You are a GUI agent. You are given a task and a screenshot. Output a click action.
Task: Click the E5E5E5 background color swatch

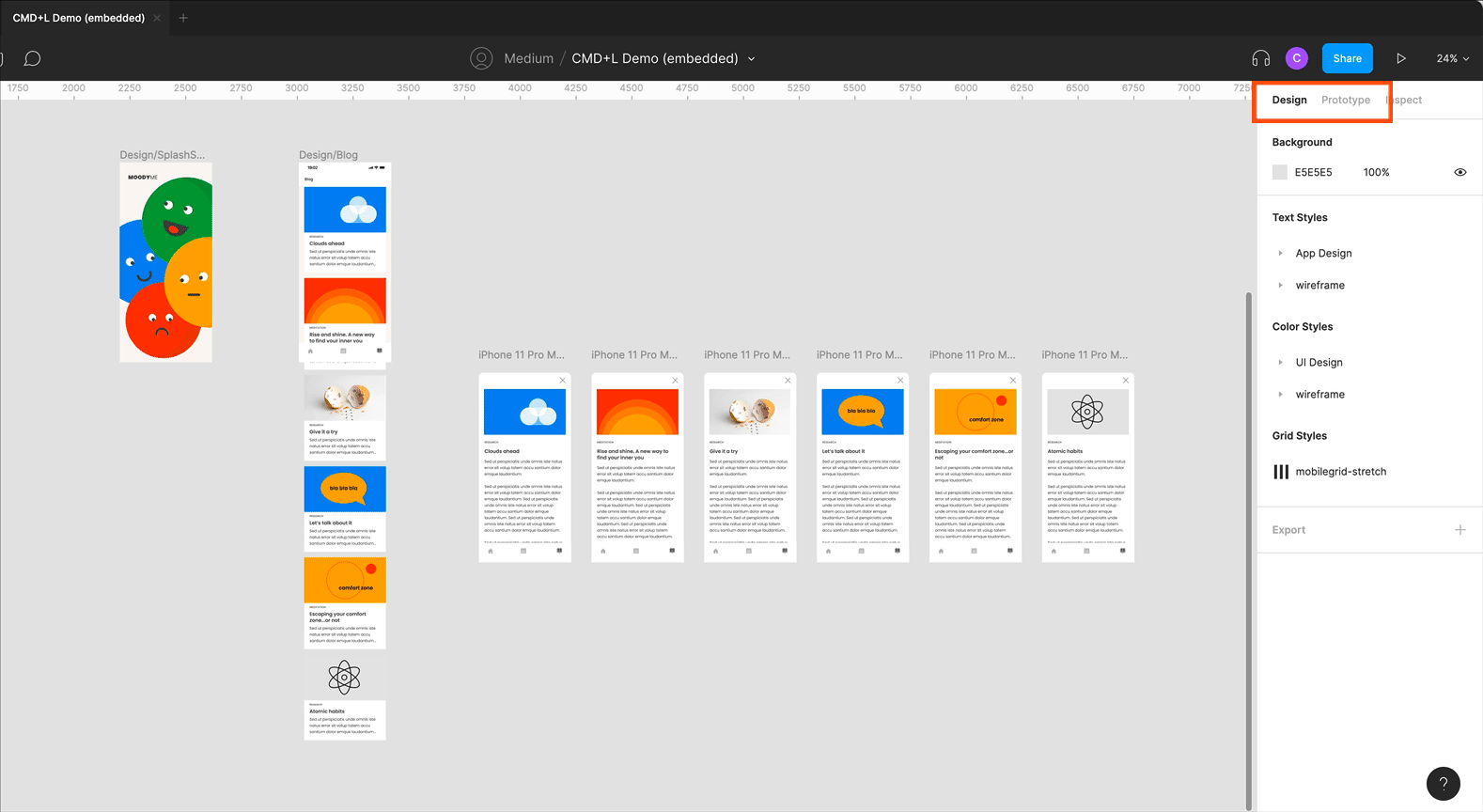point(1279,172)
